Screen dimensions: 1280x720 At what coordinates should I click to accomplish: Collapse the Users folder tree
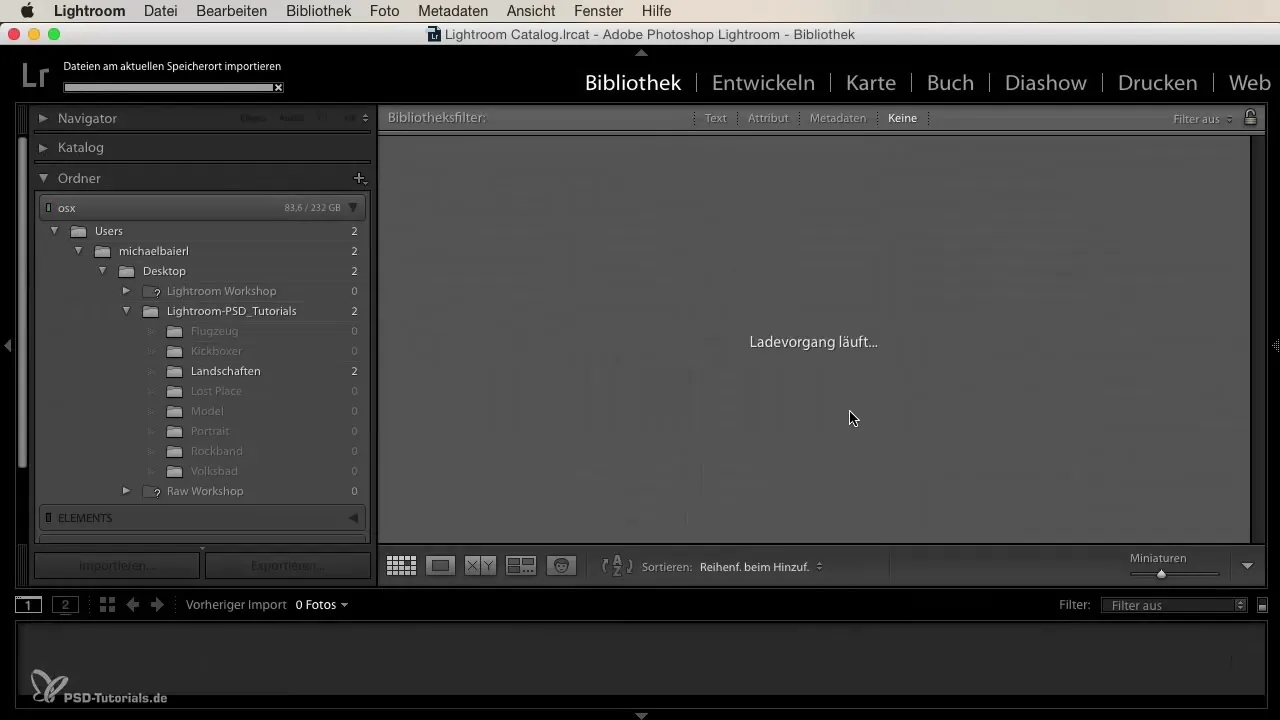(x=55, y=231)
